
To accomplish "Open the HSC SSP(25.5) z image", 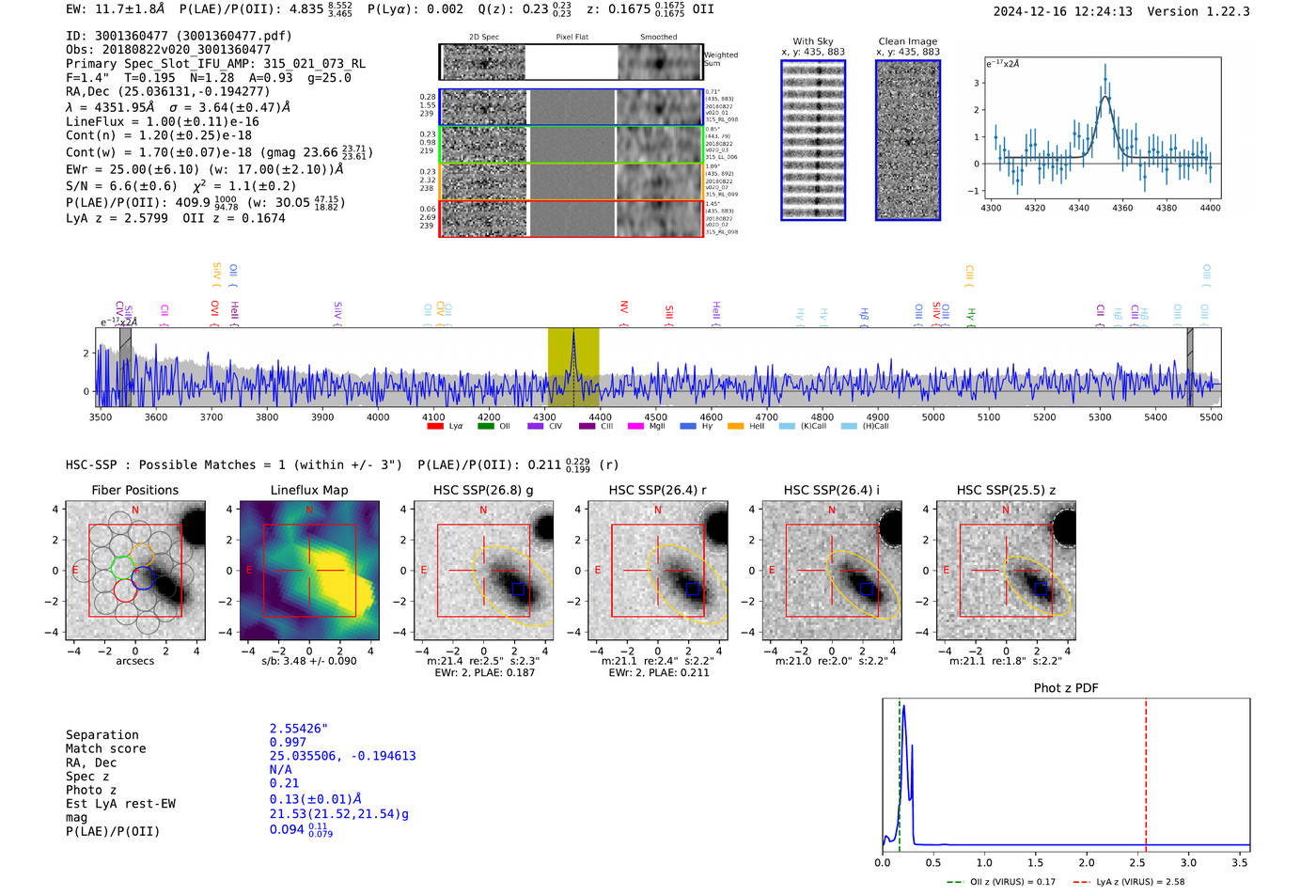I will tap(1006, 571).
